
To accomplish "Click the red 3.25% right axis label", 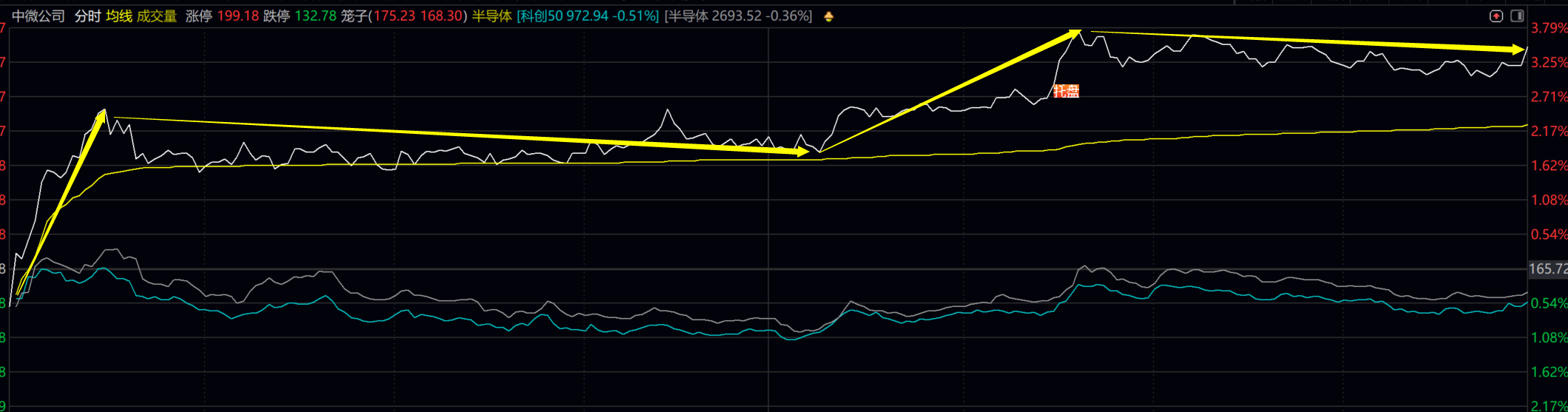I will (x=1549, y=63).
